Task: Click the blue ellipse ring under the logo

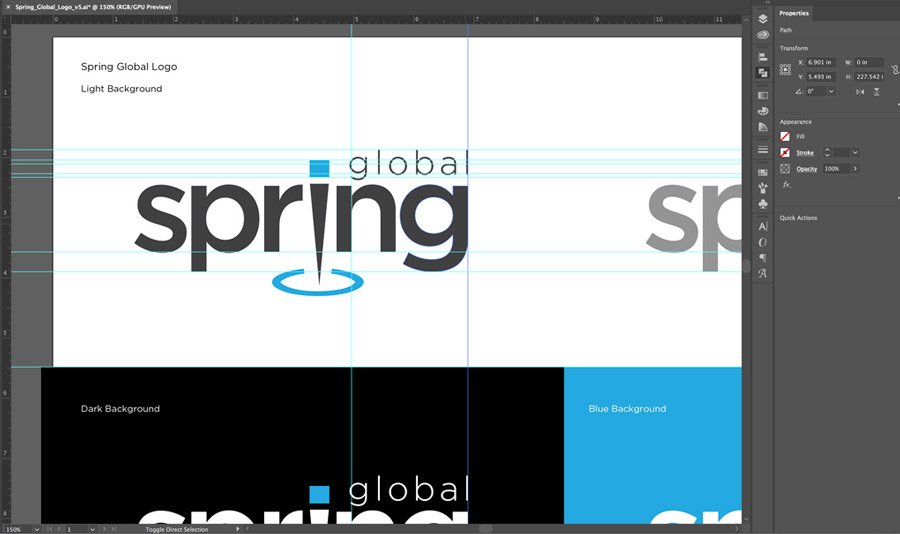Action: coord(317,283)
